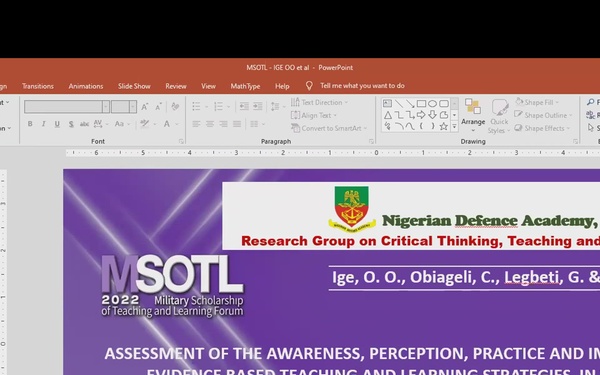Select Curve shape in gallery
The height and width of the screenshot is (375, 600).
pos(410,126)
